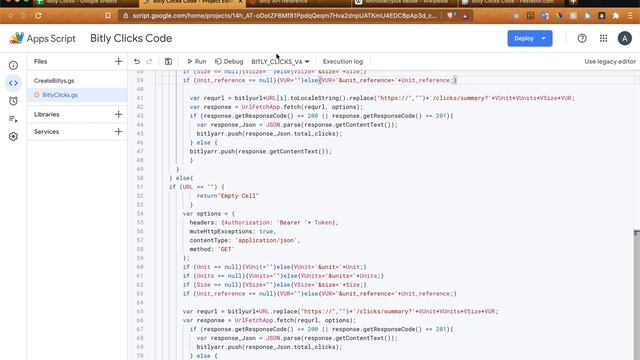
Task: Save the project with the disk icon
Action: 168,62
